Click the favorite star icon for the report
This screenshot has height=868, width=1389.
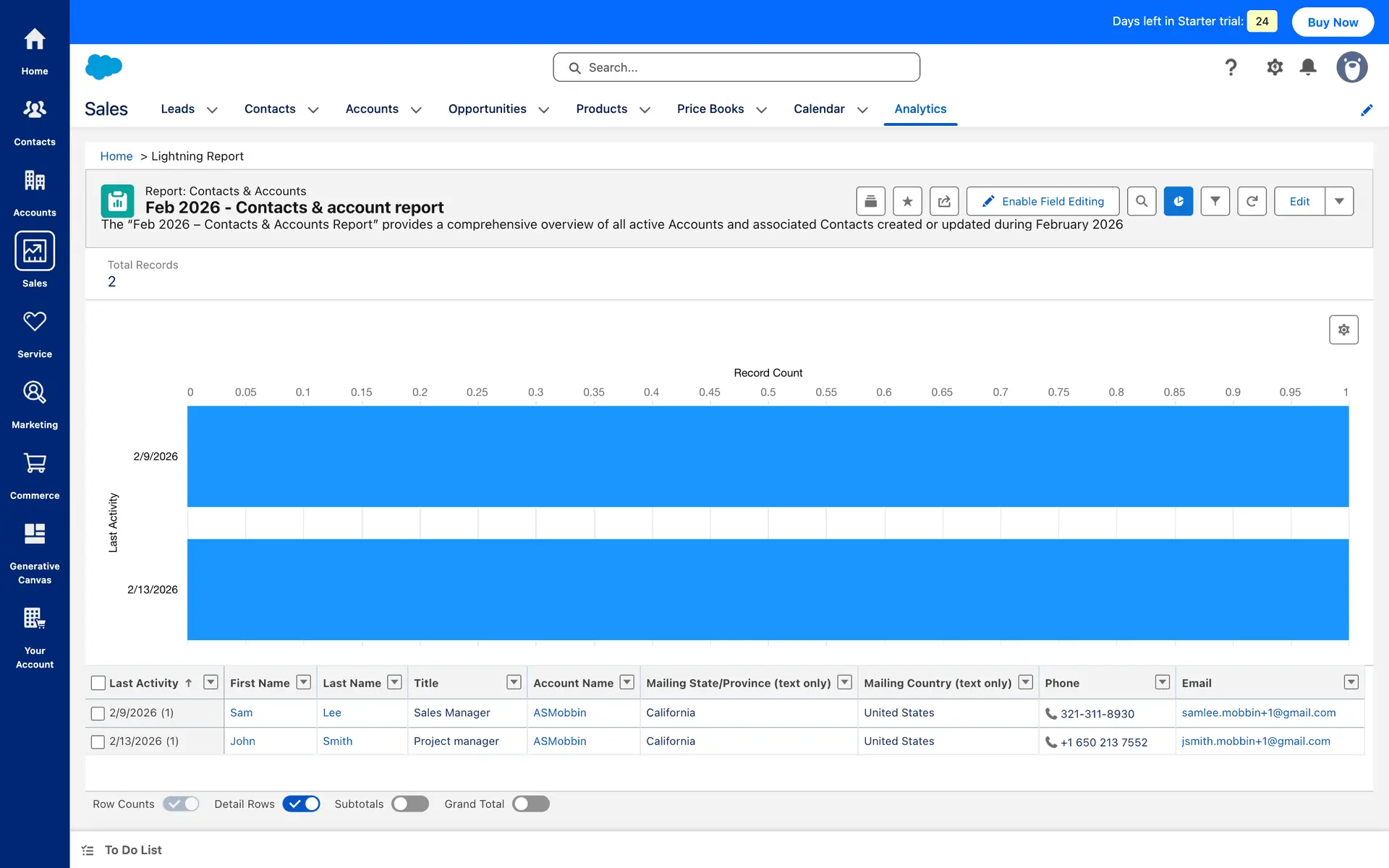[x=907, y=201]
